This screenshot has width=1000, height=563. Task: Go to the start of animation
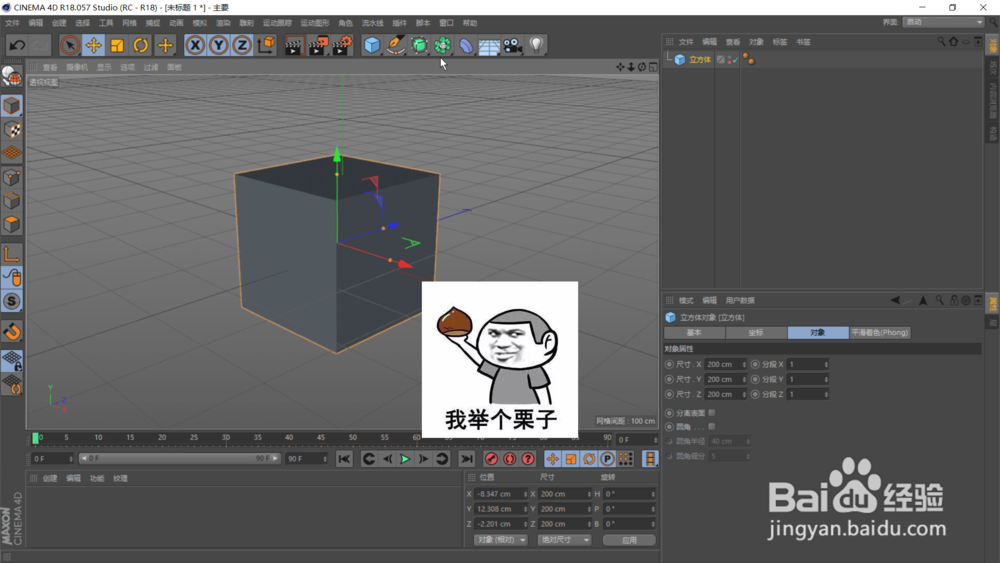click(x=344, y=459)
